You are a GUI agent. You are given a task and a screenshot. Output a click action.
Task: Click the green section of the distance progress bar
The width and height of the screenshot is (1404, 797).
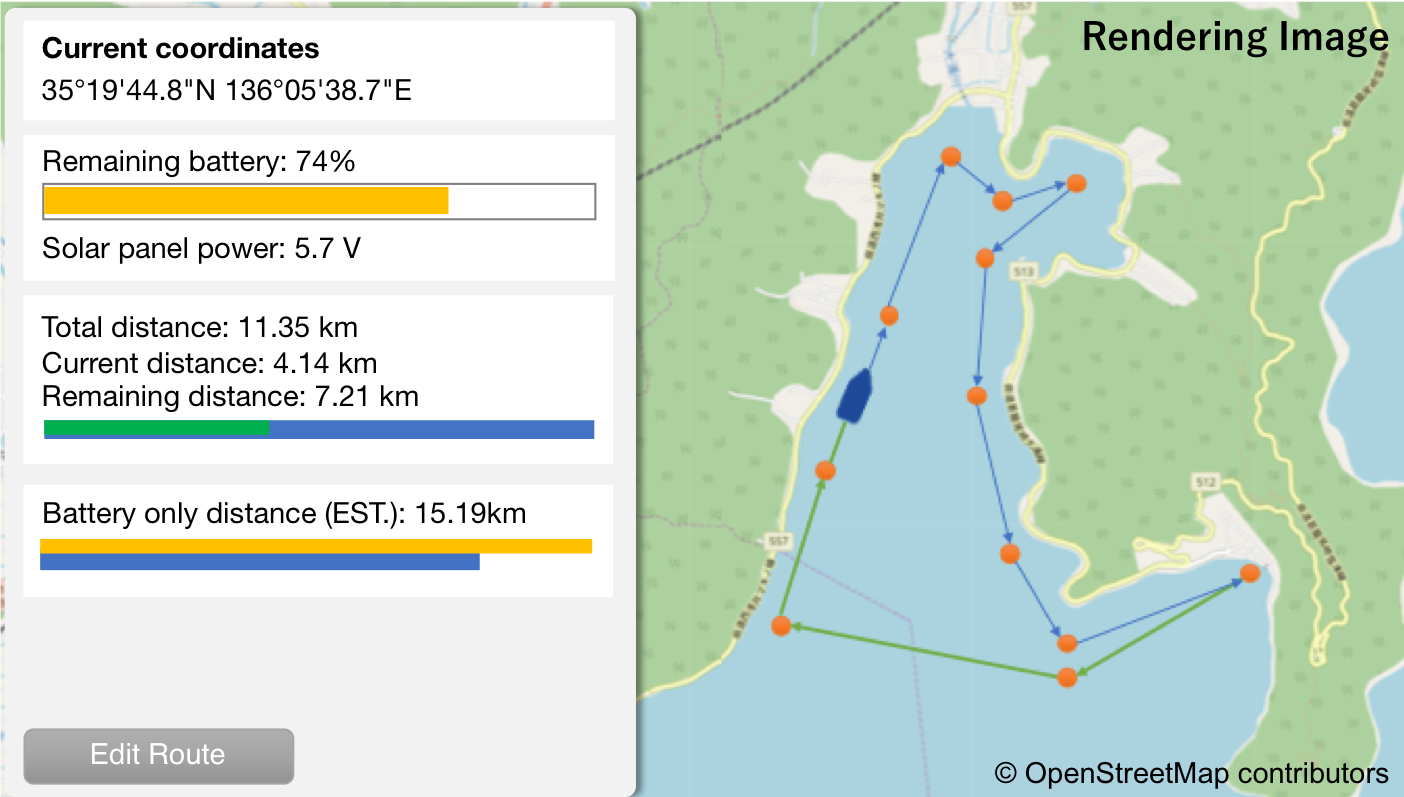point(156,428)
